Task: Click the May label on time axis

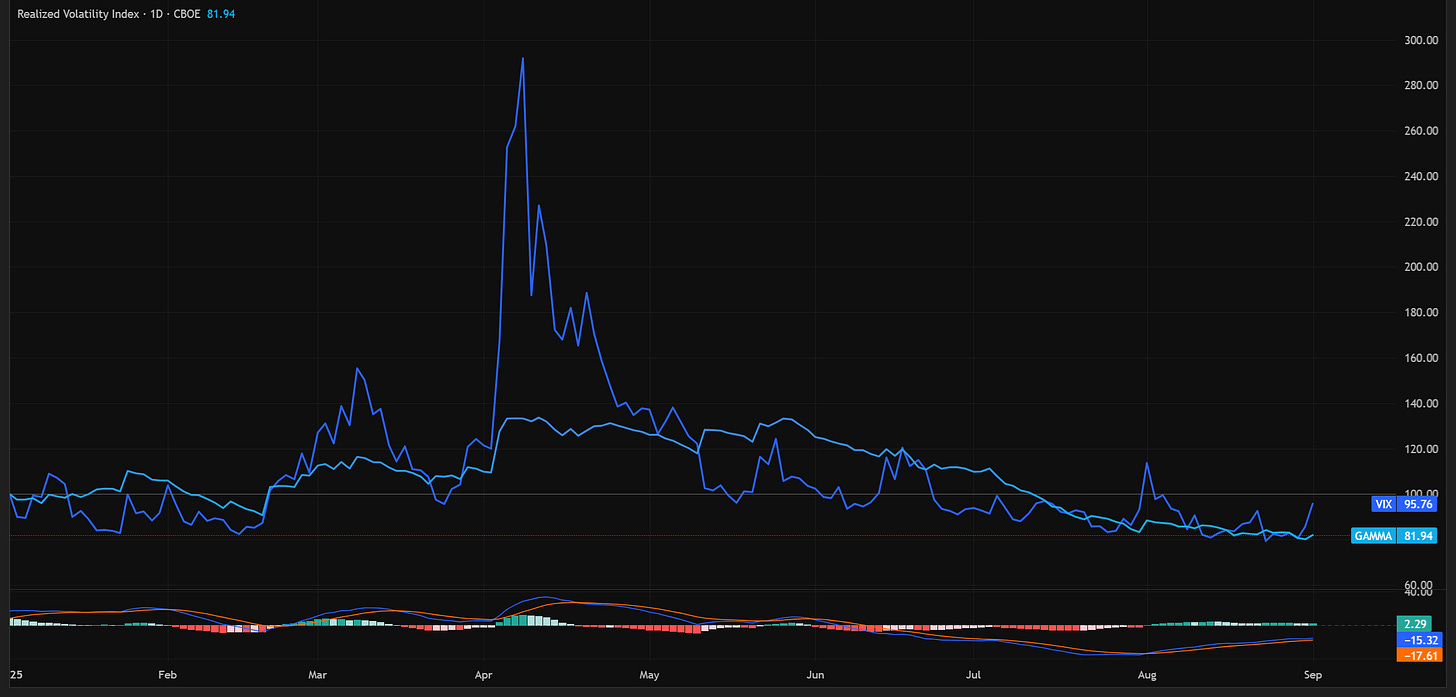Action: coord(650,676)
